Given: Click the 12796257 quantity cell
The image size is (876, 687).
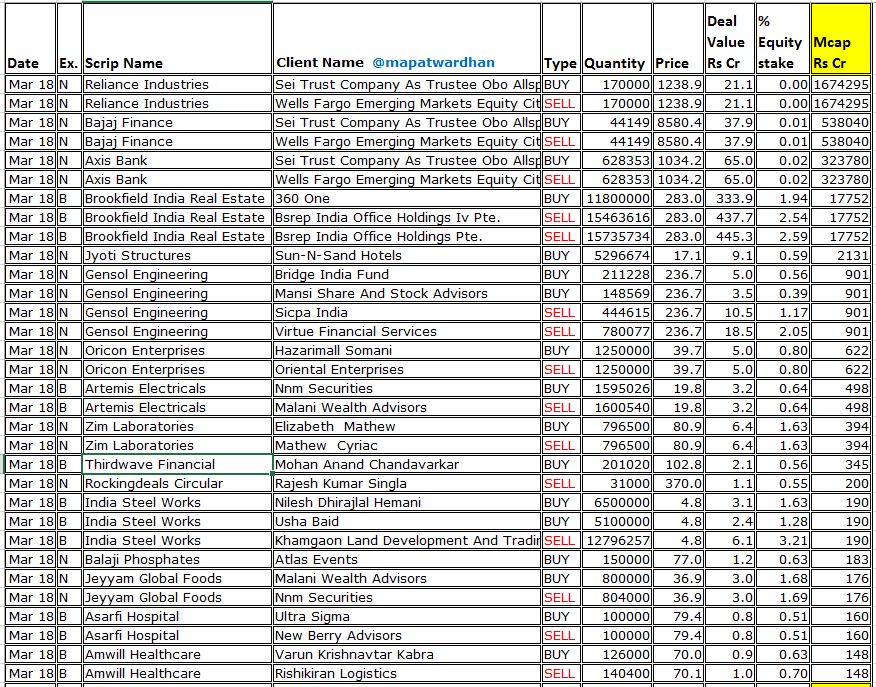Looking at the screenshot, I should point(616,541).
